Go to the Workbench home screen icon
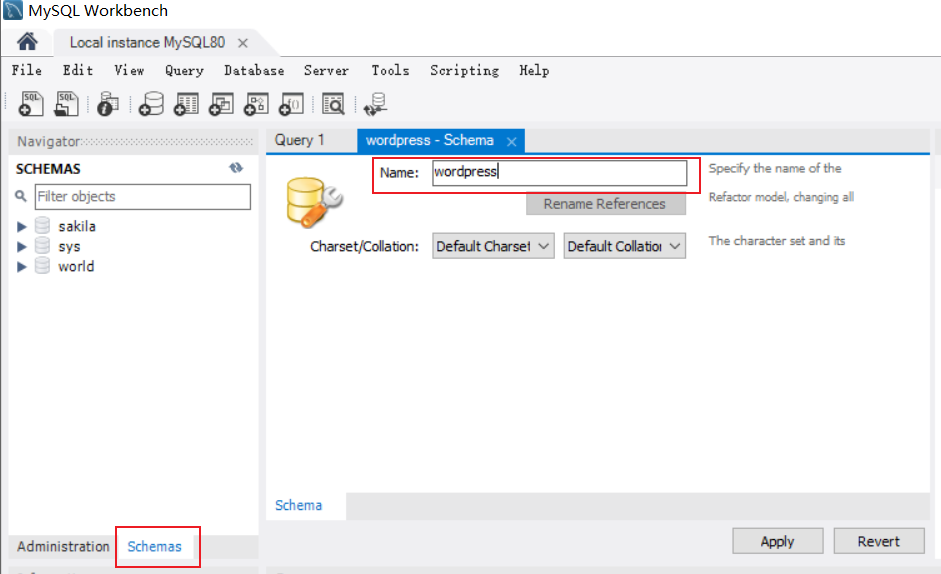The height and width of the screenshot is (574, 941). click(27, 41)
